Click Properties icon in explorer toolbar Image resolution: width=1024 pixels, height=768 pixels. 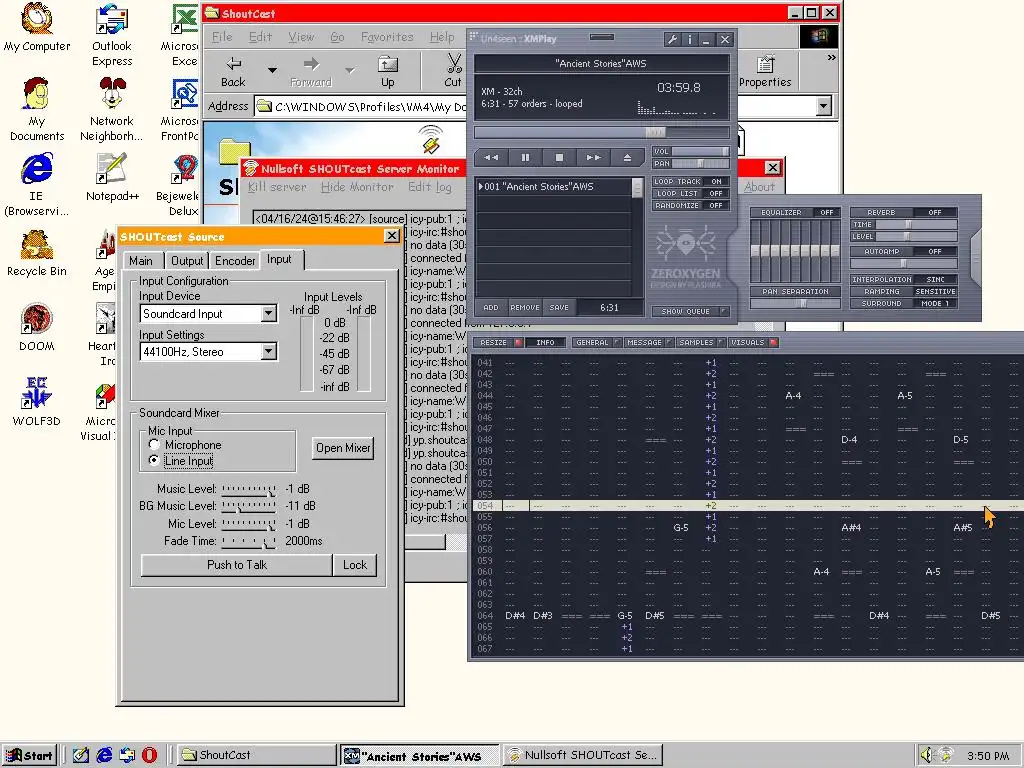click(x=765, y=72)
